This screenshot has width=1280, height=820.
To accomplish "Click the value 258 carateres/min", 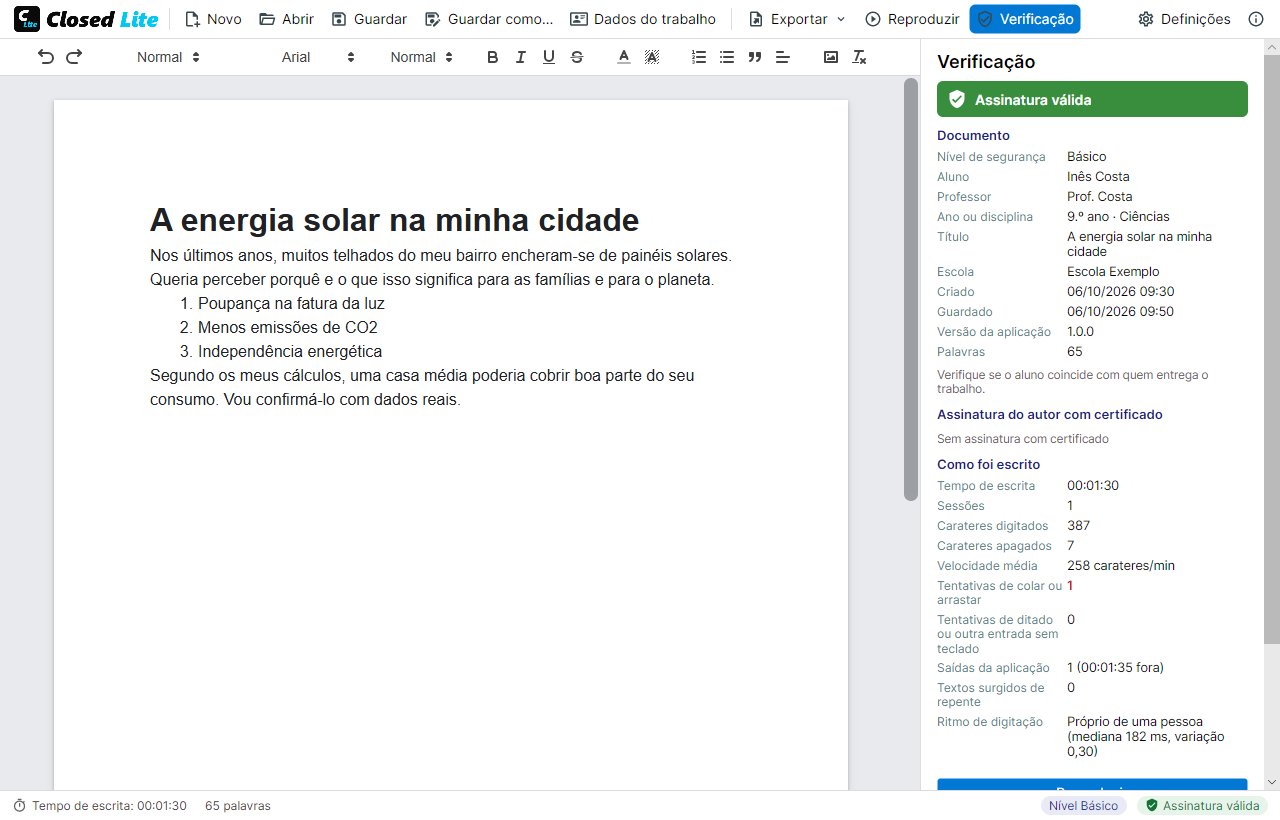I will 1121,565.
